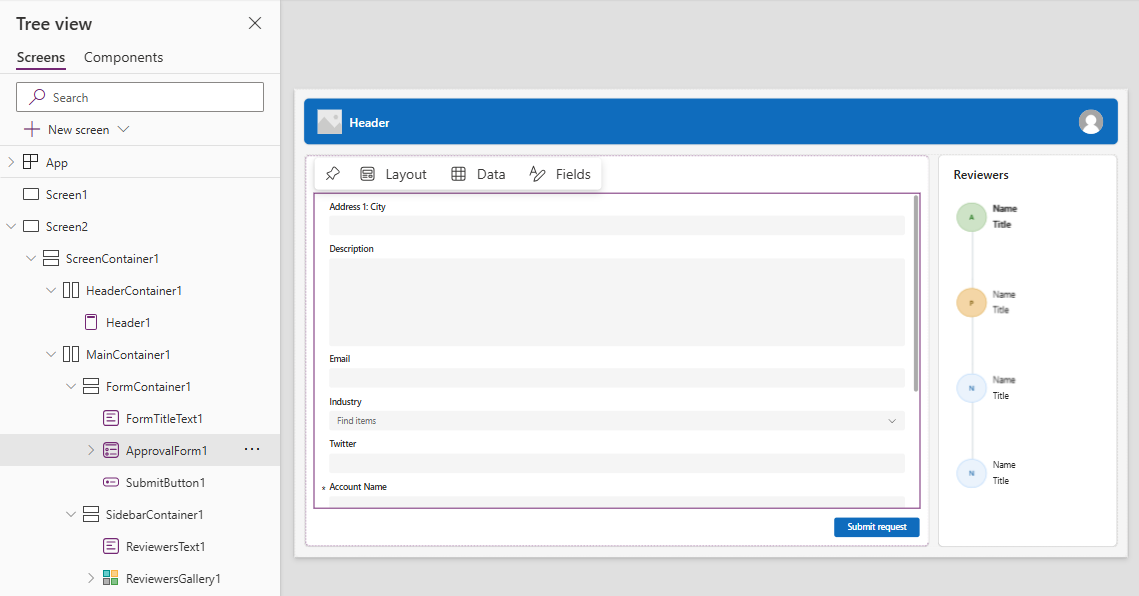Click the ReviewersText1 label icon

coord(110,546)
